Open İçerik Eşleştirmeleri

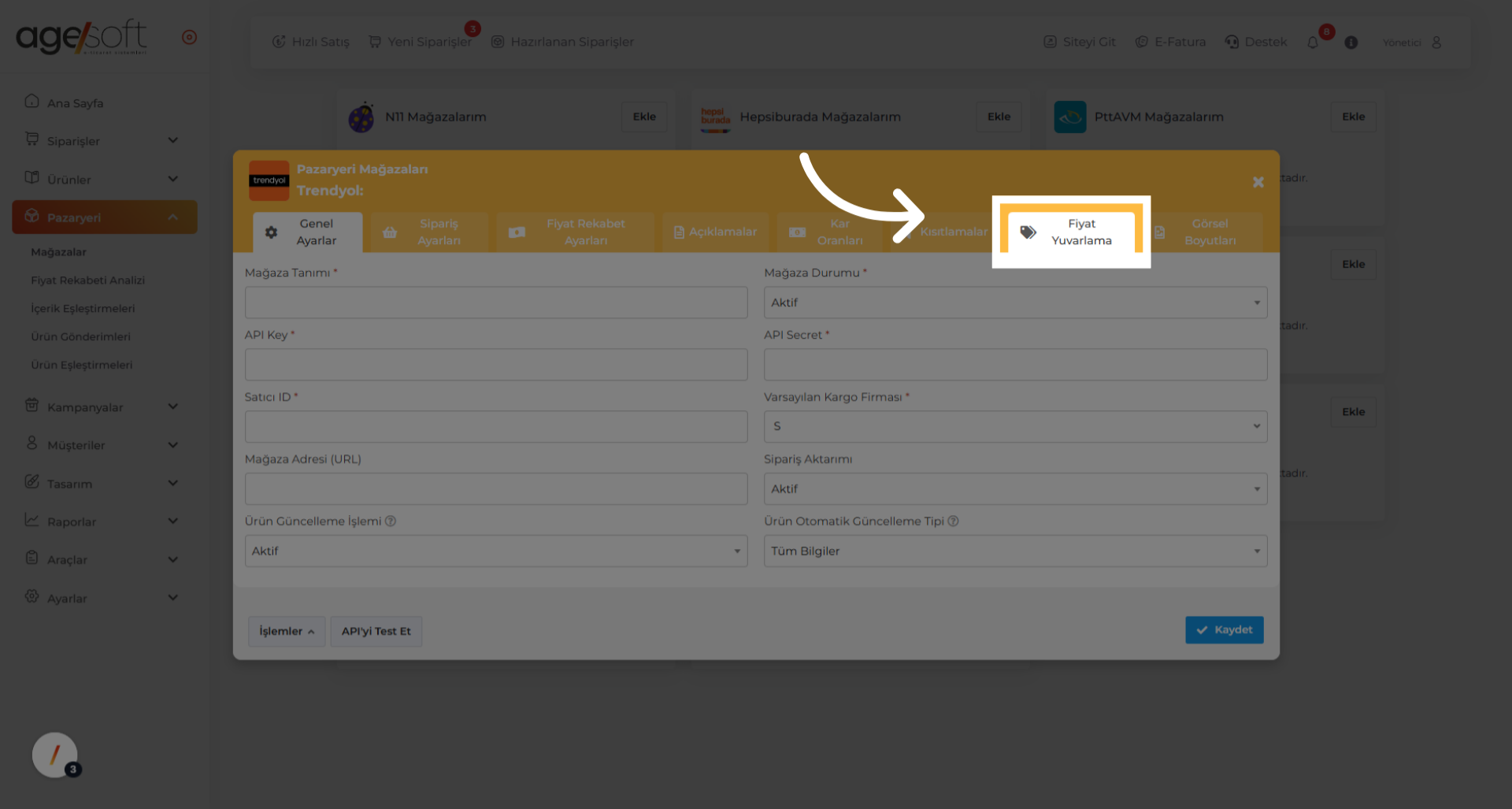pyautogui.click(x=83, y=309)
